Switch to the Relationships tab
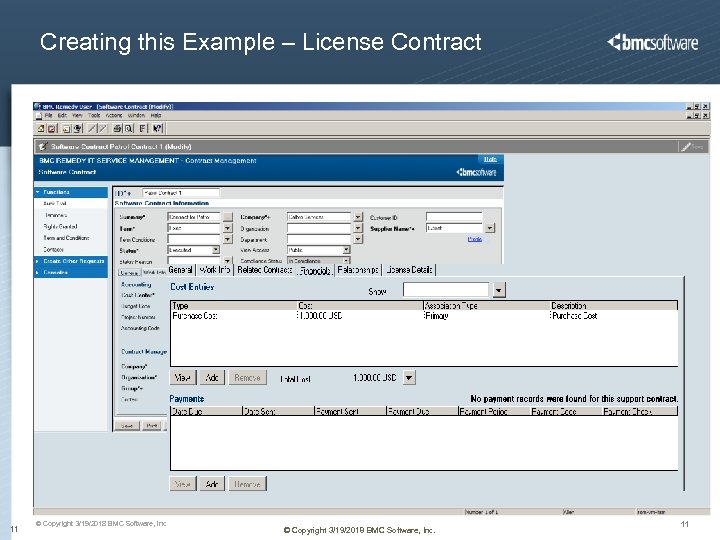 click(358, 270)
